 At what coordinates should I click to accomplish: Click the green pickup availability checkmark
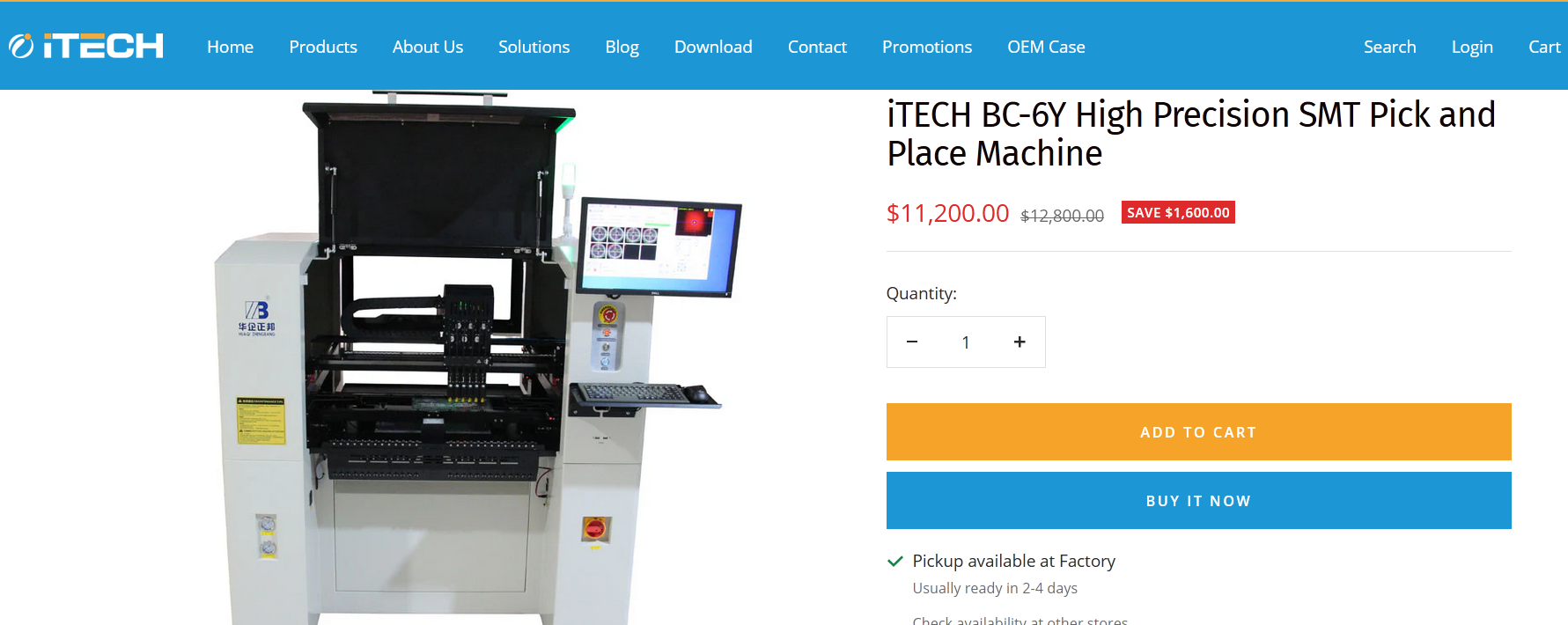(x=895, y=562)
